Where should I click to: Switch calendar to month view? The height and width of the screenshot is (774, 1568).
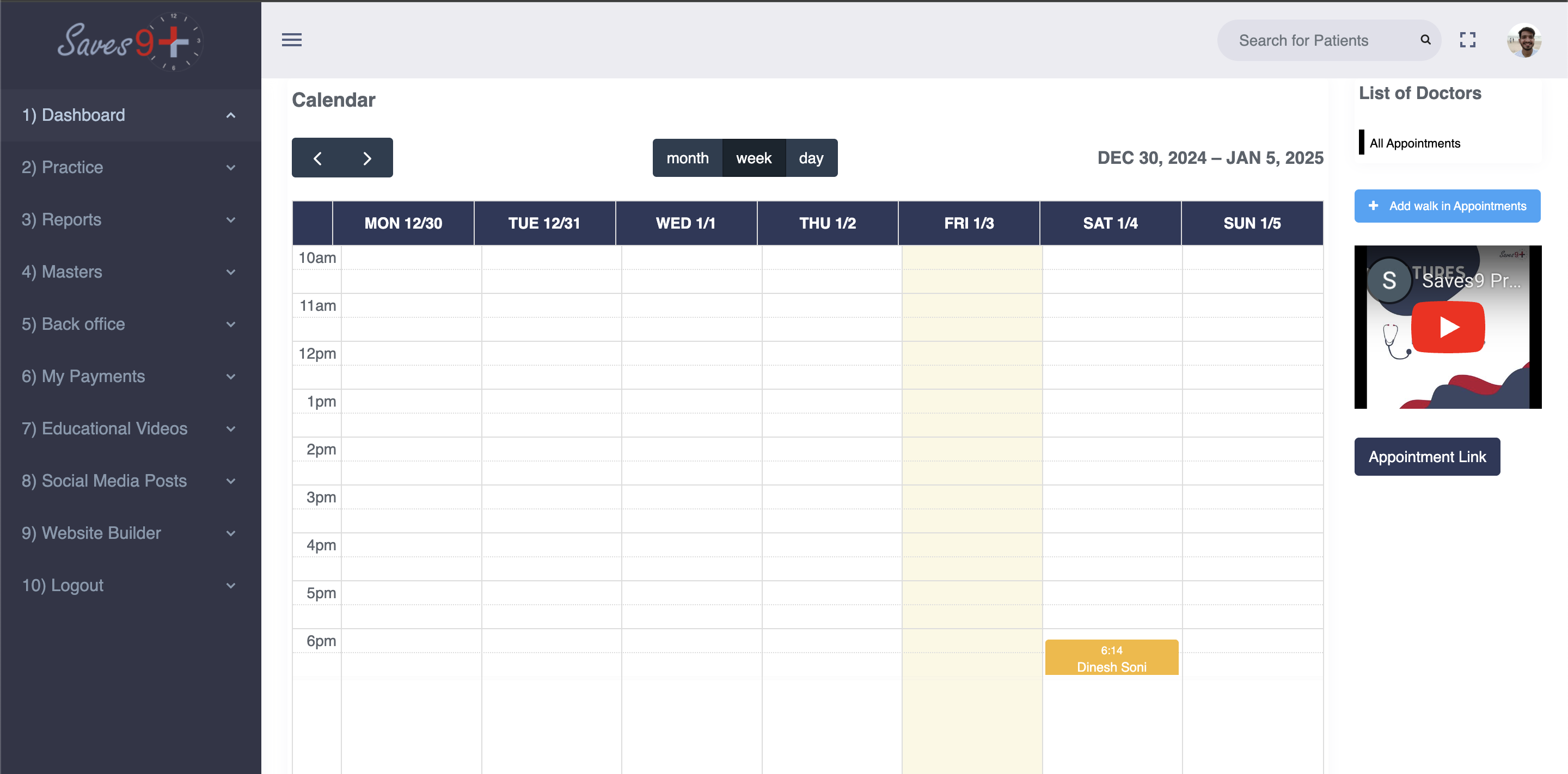click(x=687, y=158)
